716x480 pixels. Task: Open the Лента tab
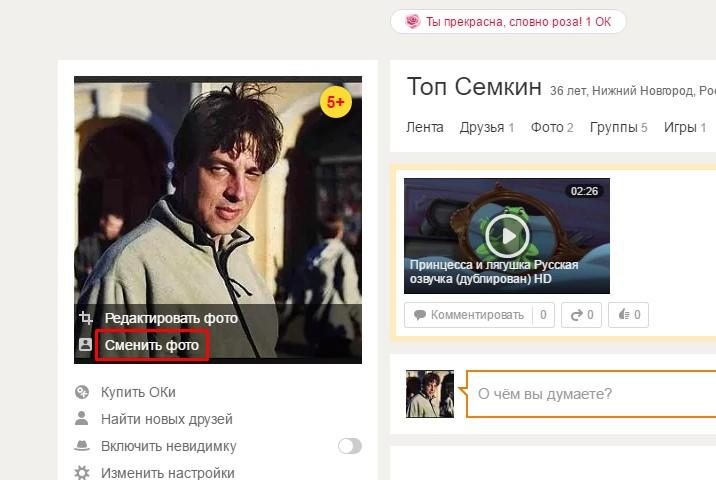pyautogui.click(x=425, y=127)
